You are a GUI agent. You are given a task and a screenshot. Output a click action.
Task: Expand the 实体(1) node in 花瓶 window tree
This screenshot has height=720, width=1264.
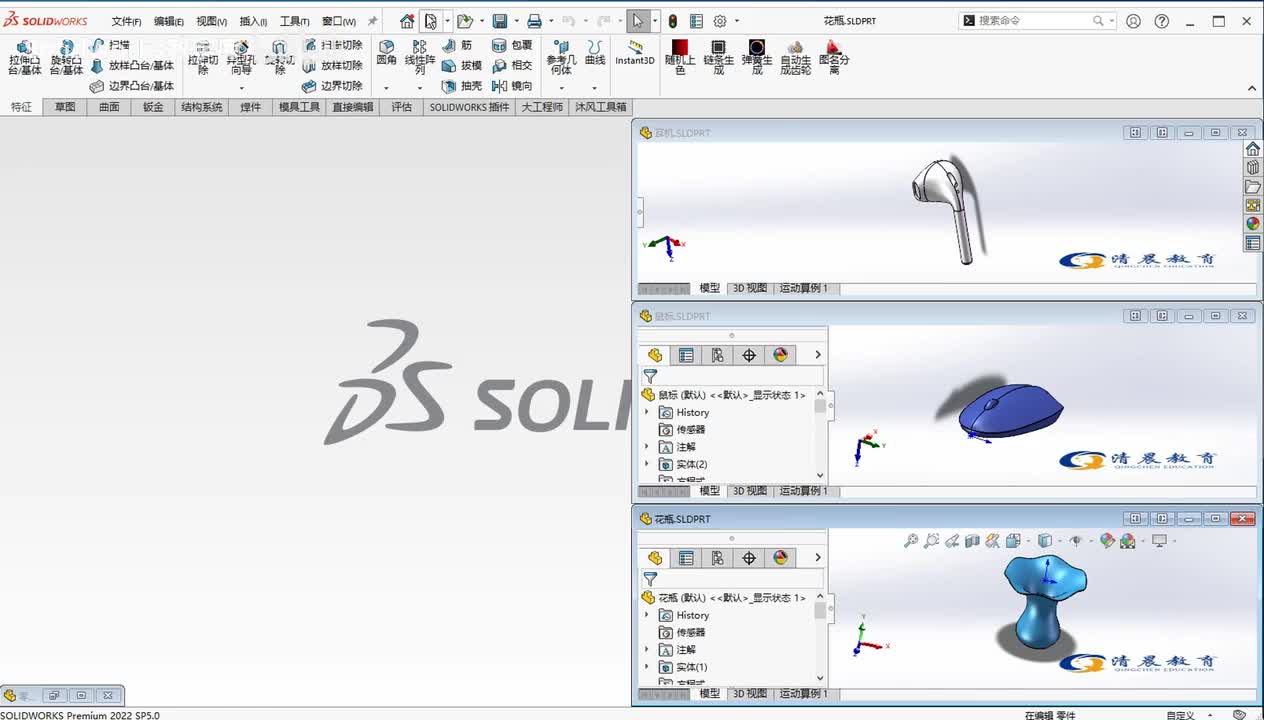coord(646,667)
